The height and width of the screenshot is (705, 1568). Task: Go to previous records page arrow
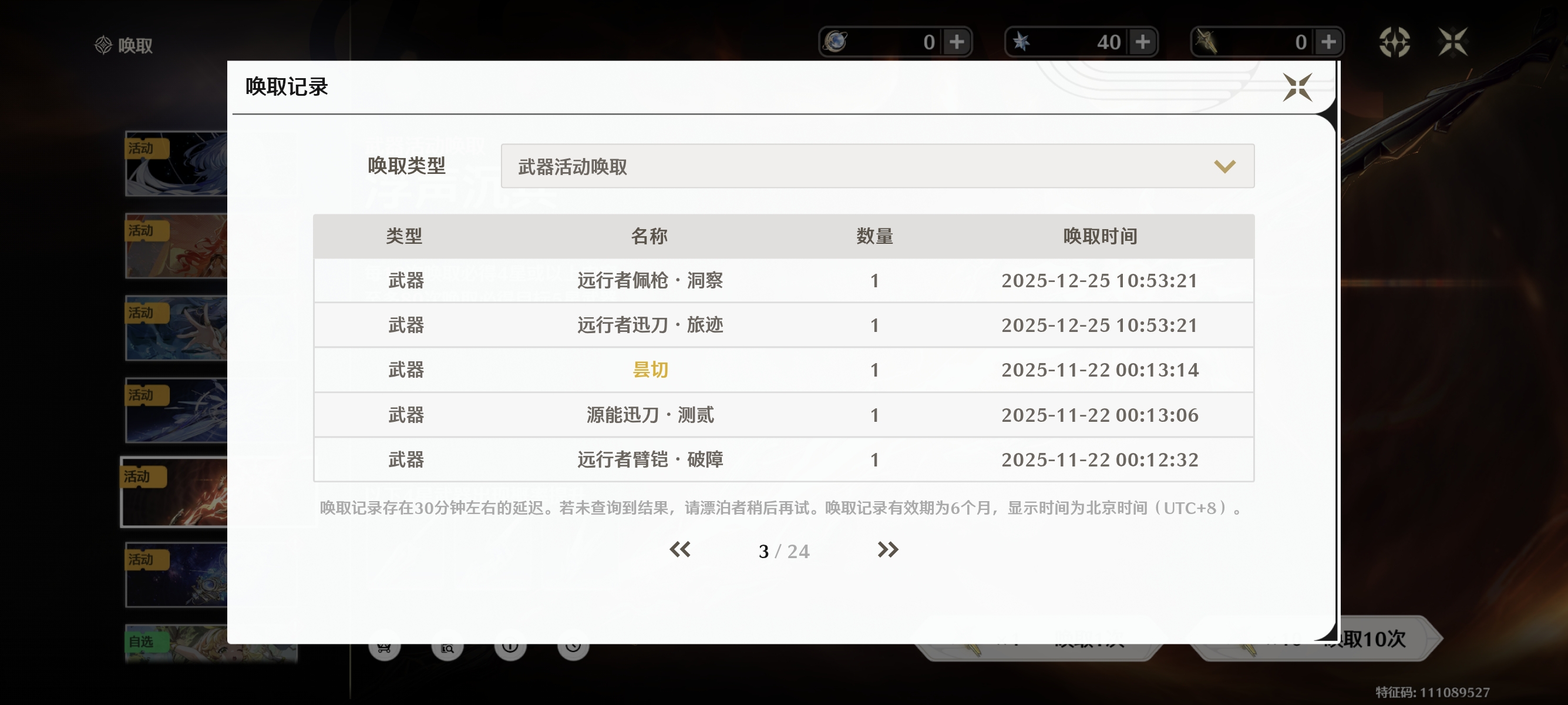680,550
